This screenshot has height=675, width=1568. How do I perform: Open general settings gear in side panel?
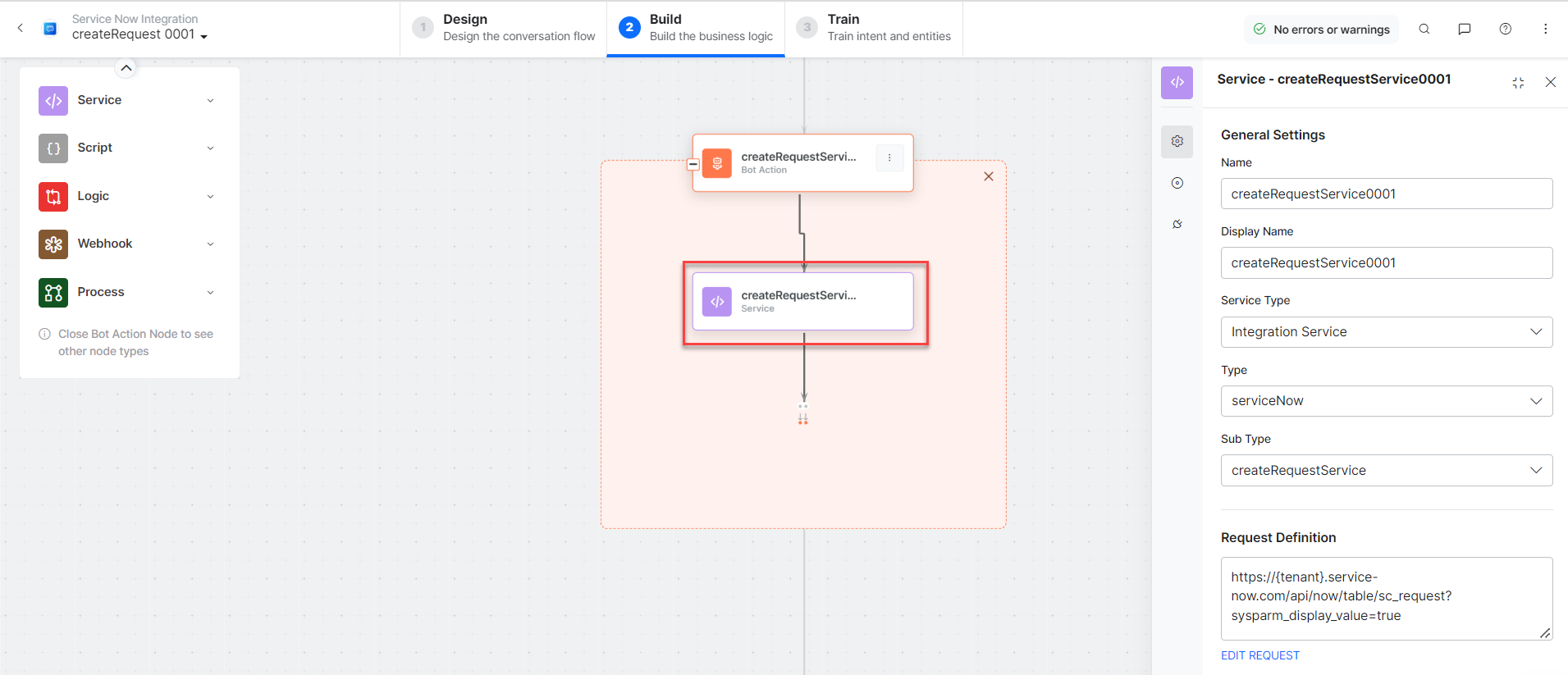pyautogui.click(x=1177, y=141)
